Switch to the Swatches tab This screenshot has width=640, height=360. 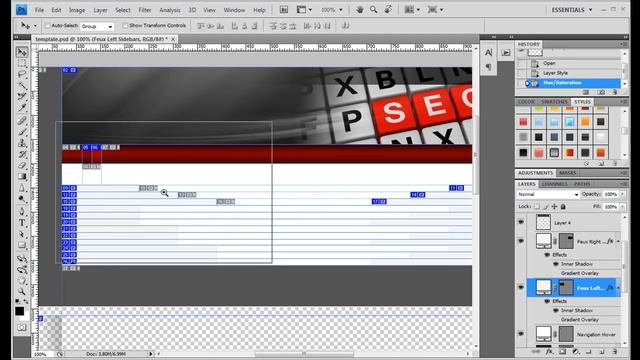pos(554,102)
